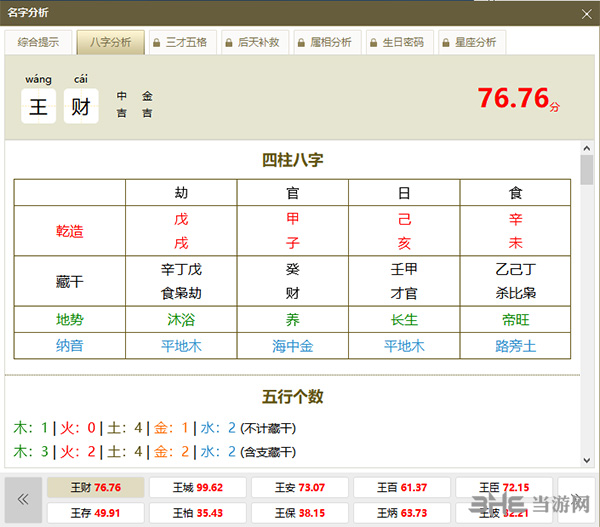Image resolution: width=600 pixels, height=527 pixels.
Task: Pick the name 王保 38.15
Action: (x=299, y=513)
